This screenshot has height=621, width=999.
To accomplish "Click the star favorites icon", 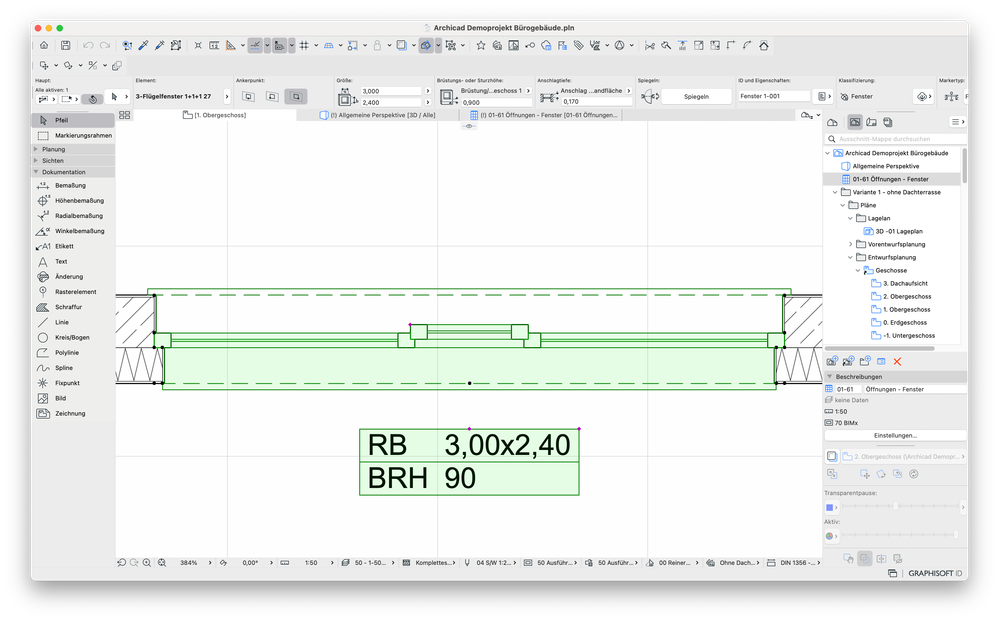I will click(481, 45).
